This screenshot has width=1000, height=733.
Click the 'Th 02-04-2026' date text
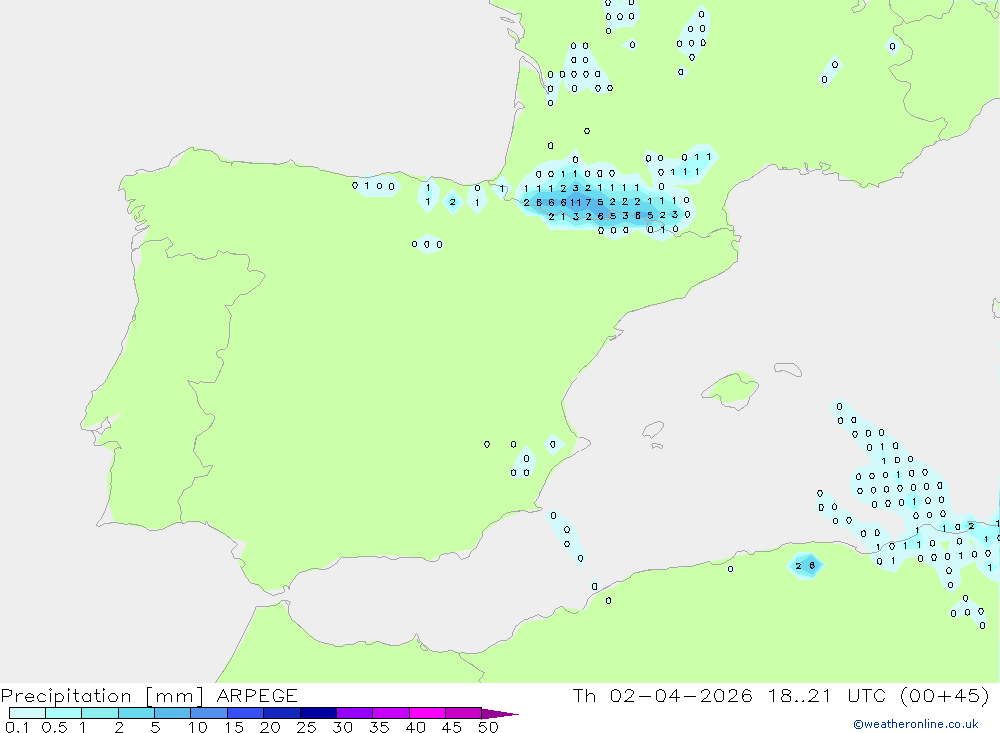[662, 695]
